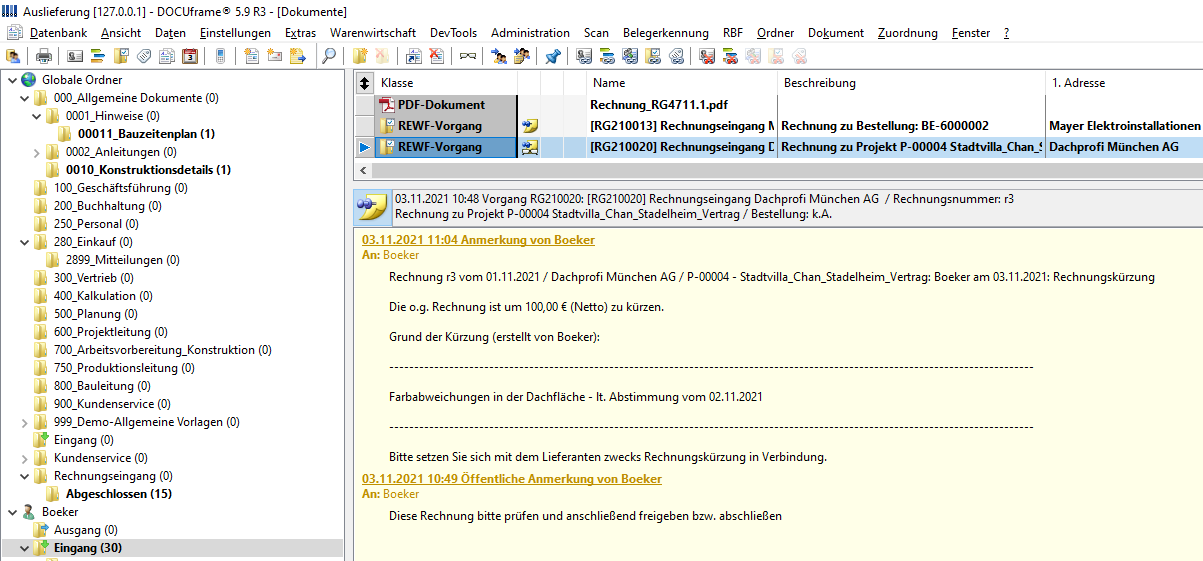This screenshot has height=561, width=1203.
Task: Sort by the Klasse column header
Action: [446, 83]
